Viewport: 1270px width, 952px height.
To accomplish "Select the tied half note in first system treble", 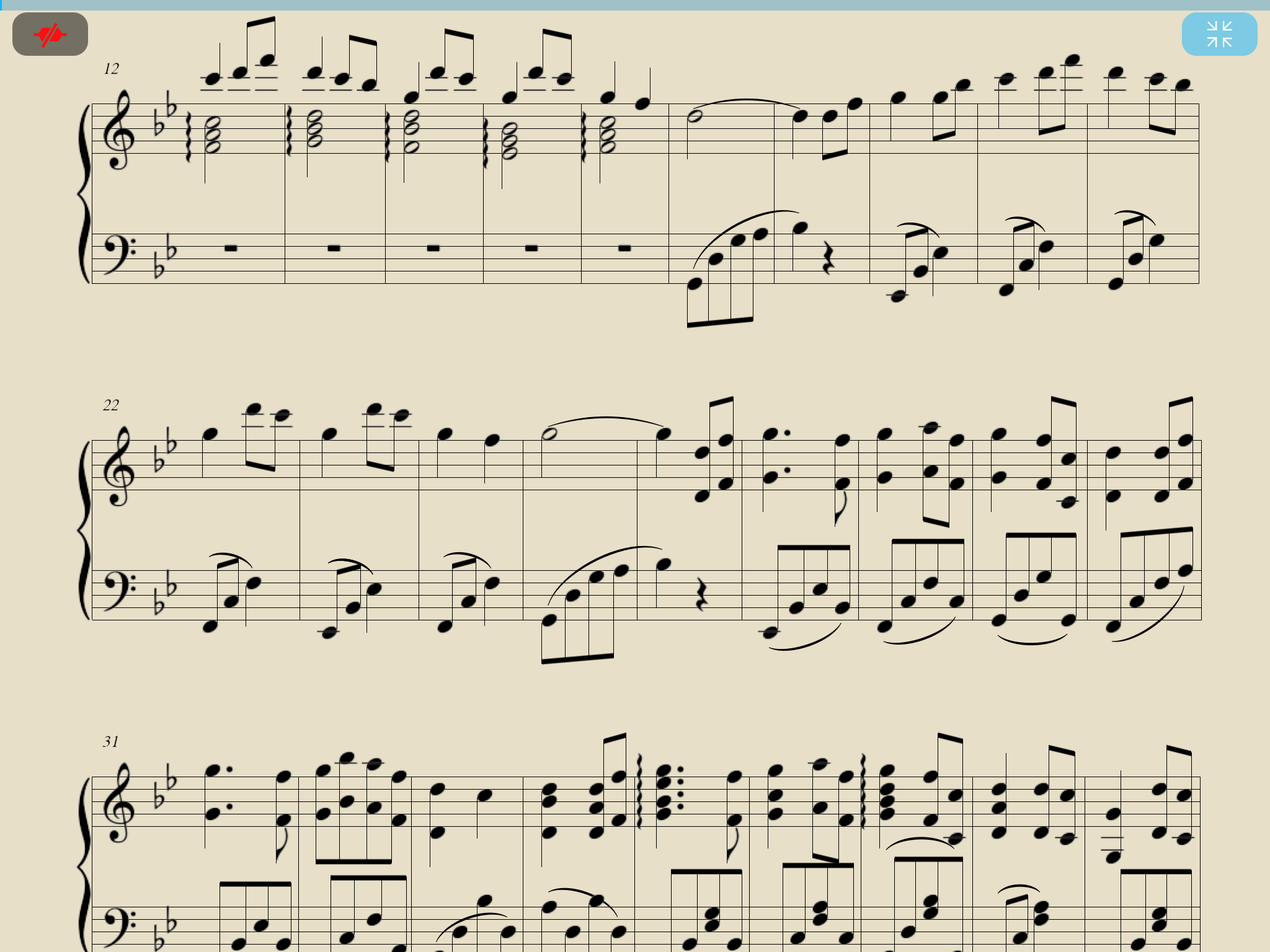I will [x=695, y=116].
